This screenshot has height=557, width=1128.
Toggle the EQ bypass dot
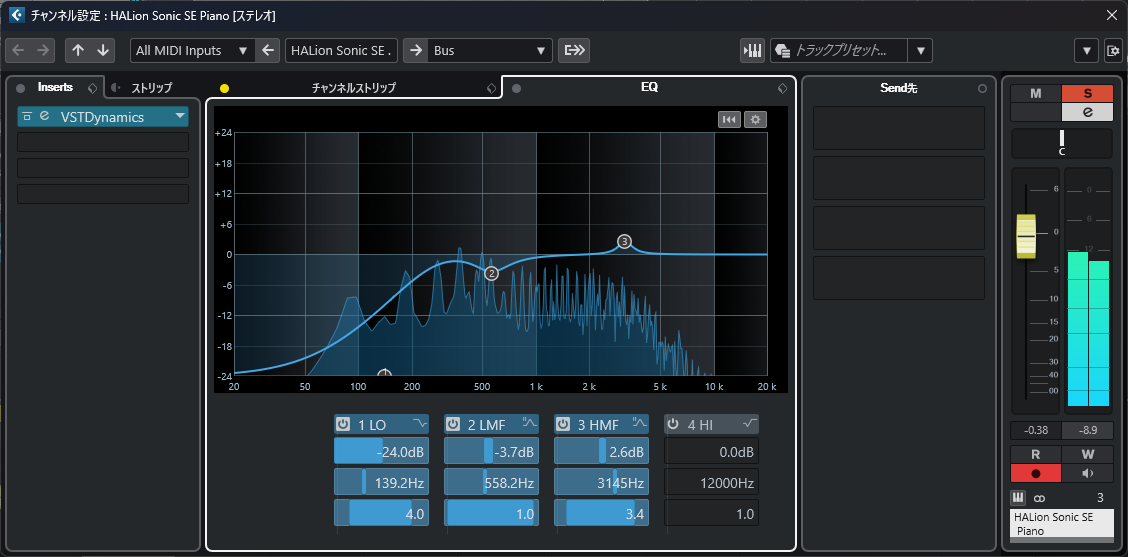pos(517,89)
